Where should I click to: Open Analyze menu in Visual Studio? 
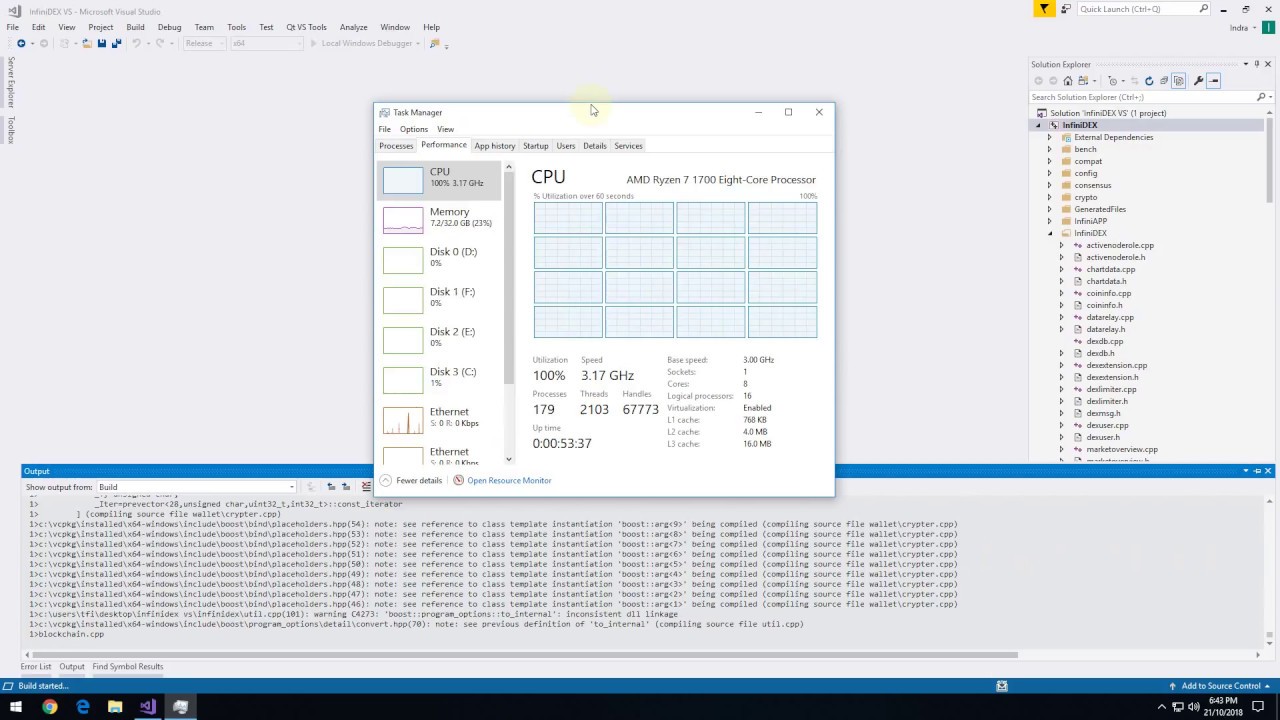[x=353, y=27]
